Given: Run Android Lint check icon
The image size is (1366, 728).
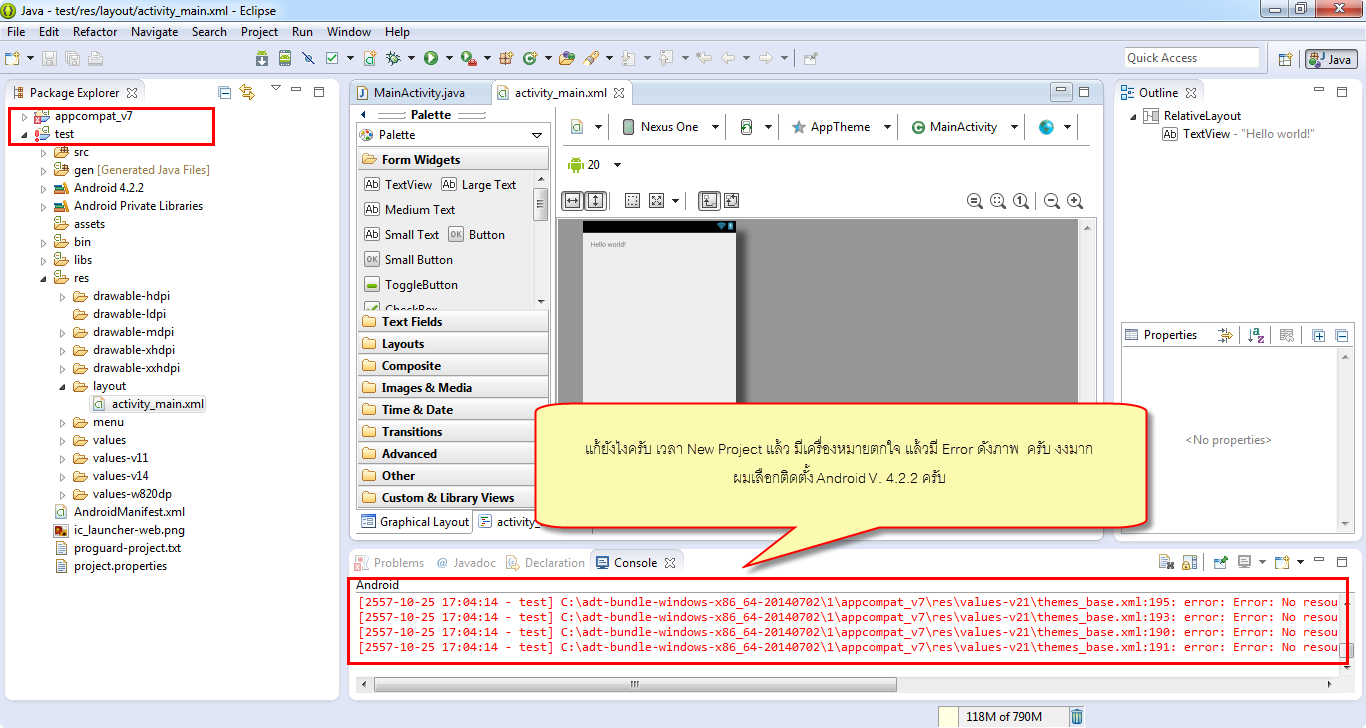Looking at the screenshot, I should 332,58.
